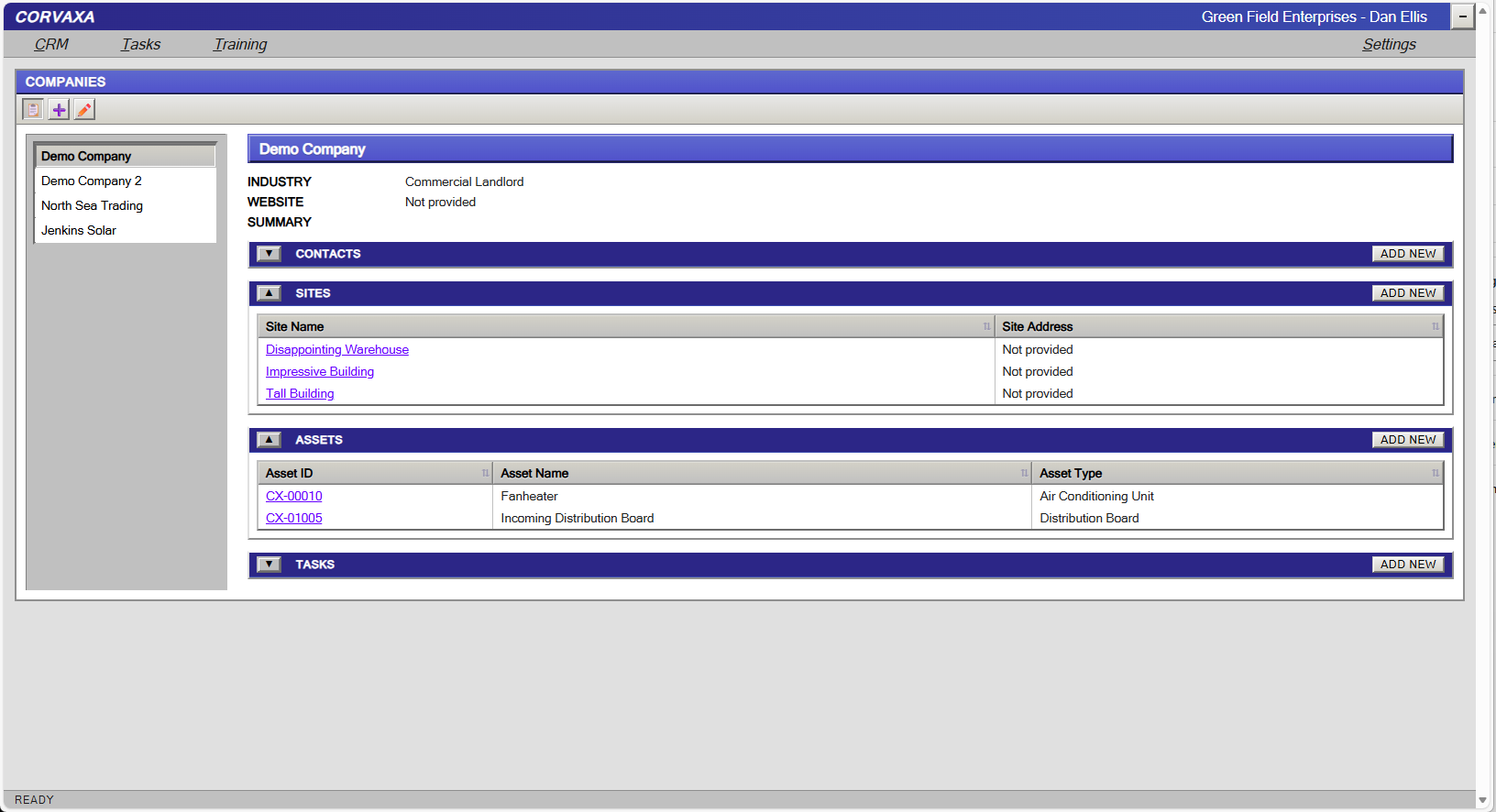Click the sort icon on Site Address column
Screen dimensions: 1496x812
tap(1435, 327)
